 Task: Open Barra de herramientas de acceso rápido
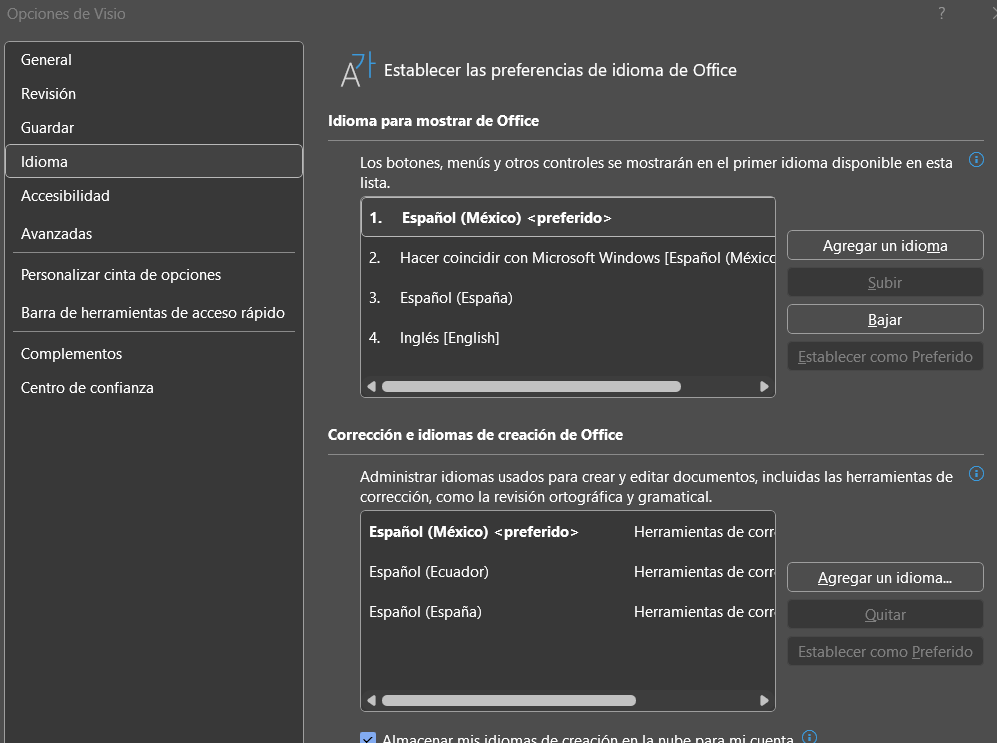pos(153,313)
